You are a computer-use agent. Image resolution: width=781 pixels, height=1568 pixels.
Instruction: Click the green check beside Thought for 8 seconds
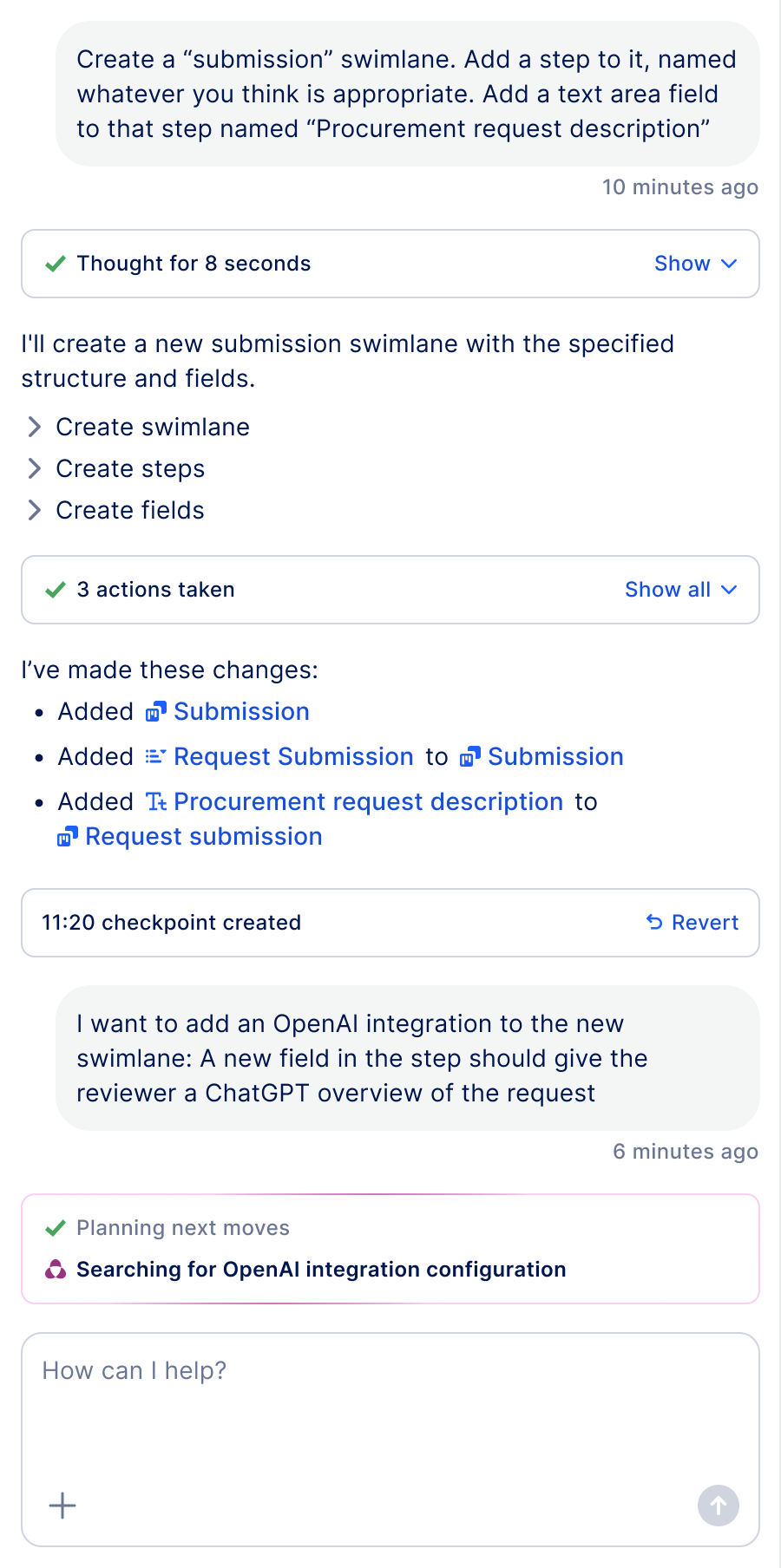tap(56, 264)
